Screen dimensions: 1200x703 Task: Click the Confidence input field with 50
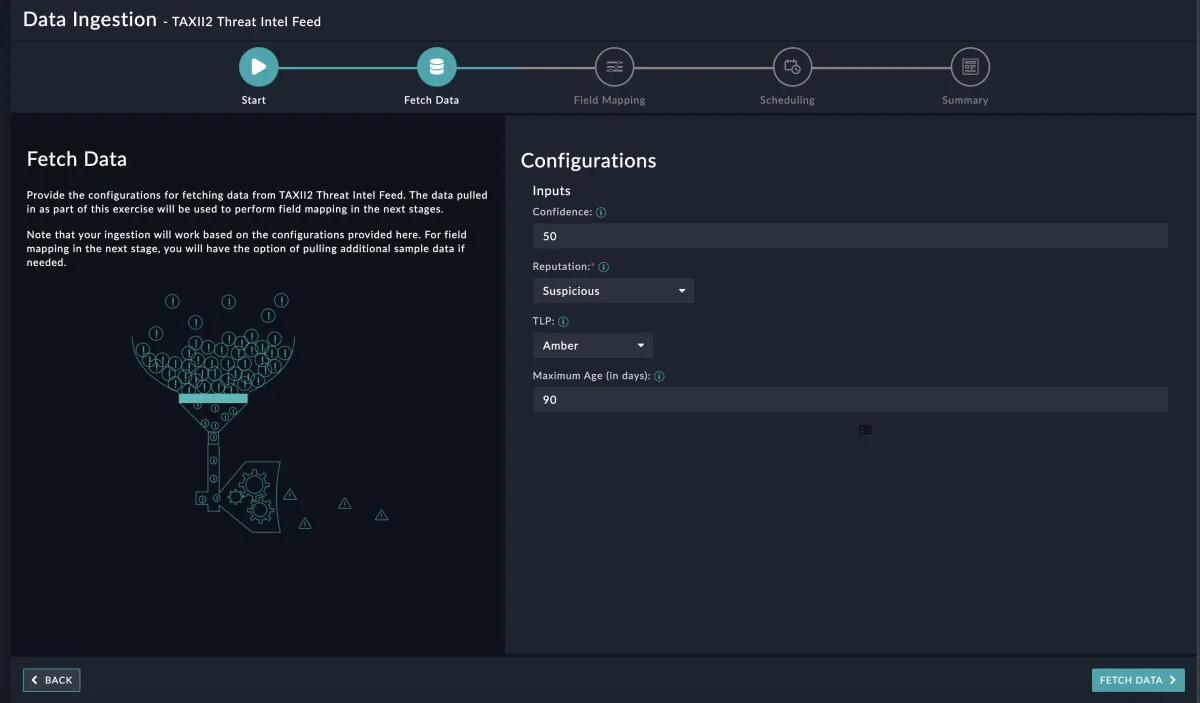pyautogui.click(x=850, y=236)
